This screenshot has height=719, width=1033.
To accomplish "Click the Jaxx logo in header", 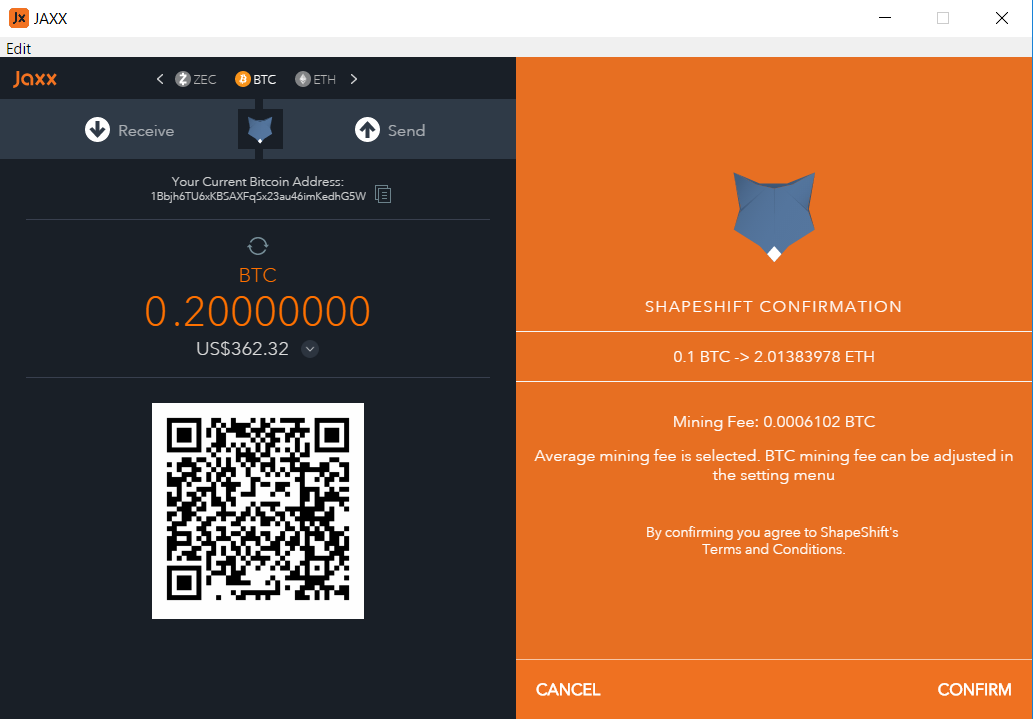I will pos(35,79).
